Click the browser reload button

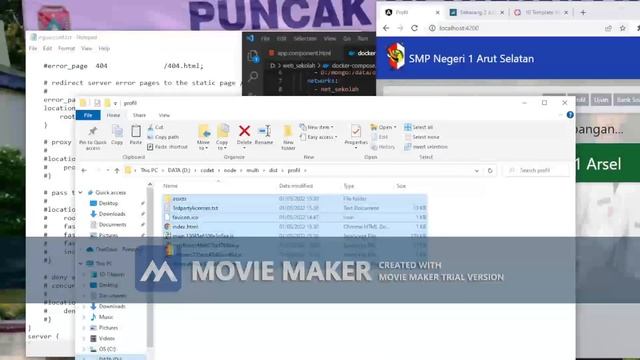[x=414, y=28]
